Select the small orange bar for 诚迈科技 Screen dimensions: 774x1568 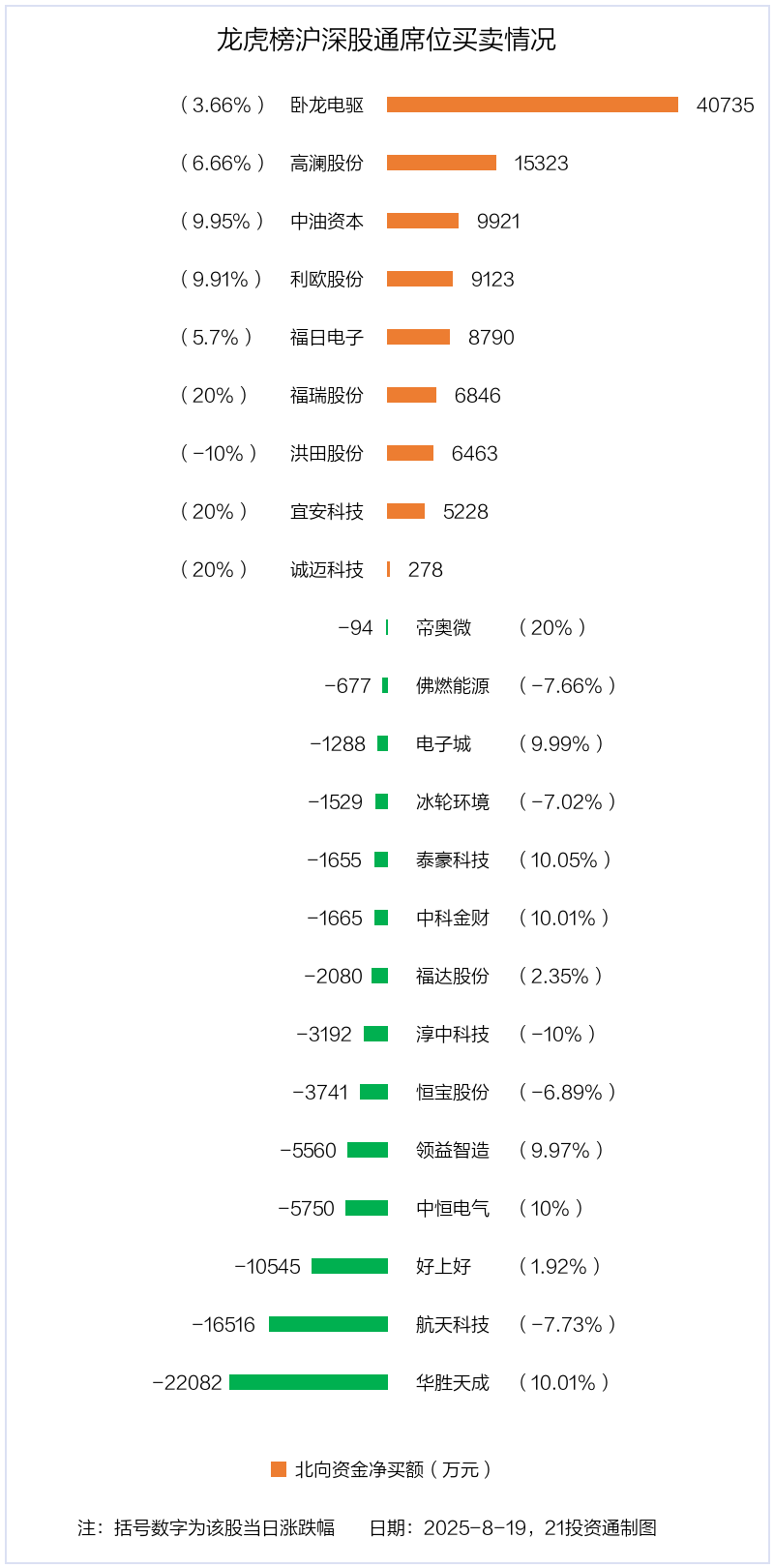coord(388,569)
